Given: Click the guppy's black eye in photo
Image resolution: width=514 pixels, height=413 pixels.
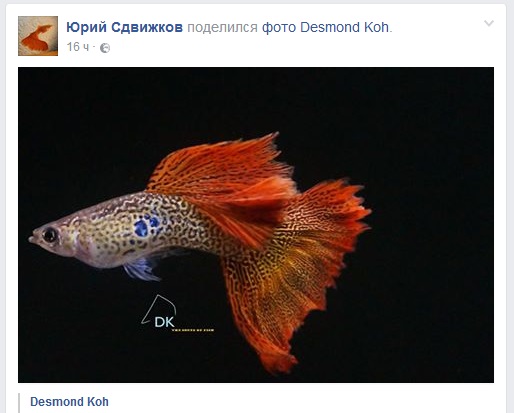Looking at the screenshot, I should [x=50, y=235].
